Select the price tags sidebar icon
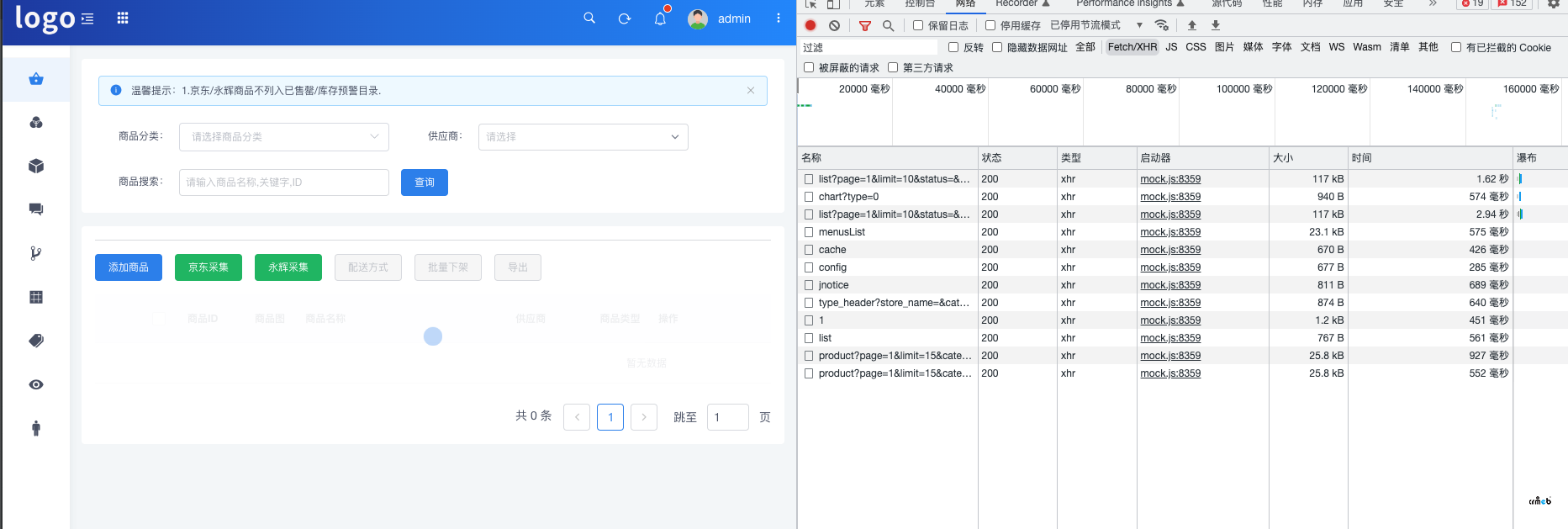The image size is (1568, 529). 36,341
